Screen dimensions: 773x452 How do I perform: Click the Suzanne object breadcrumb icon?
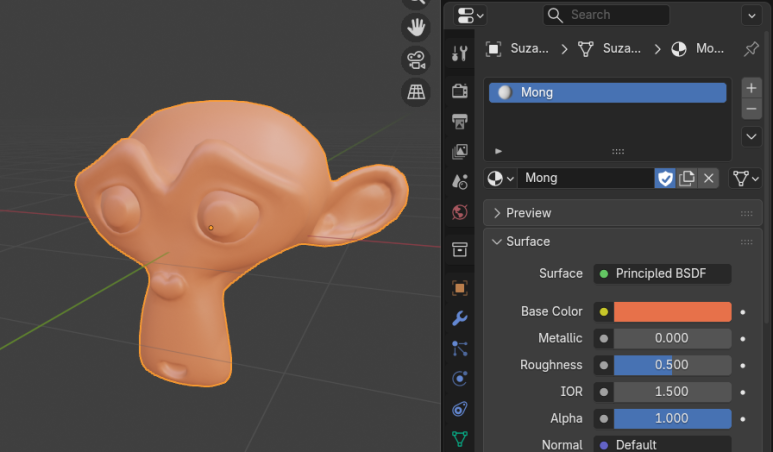[x=493, y=49]
